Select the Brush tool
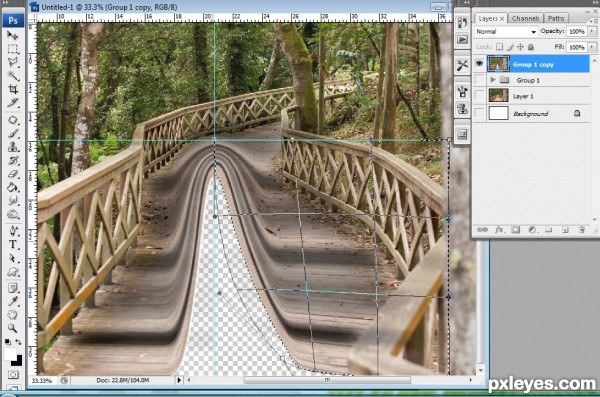 (x=13, y=133)
